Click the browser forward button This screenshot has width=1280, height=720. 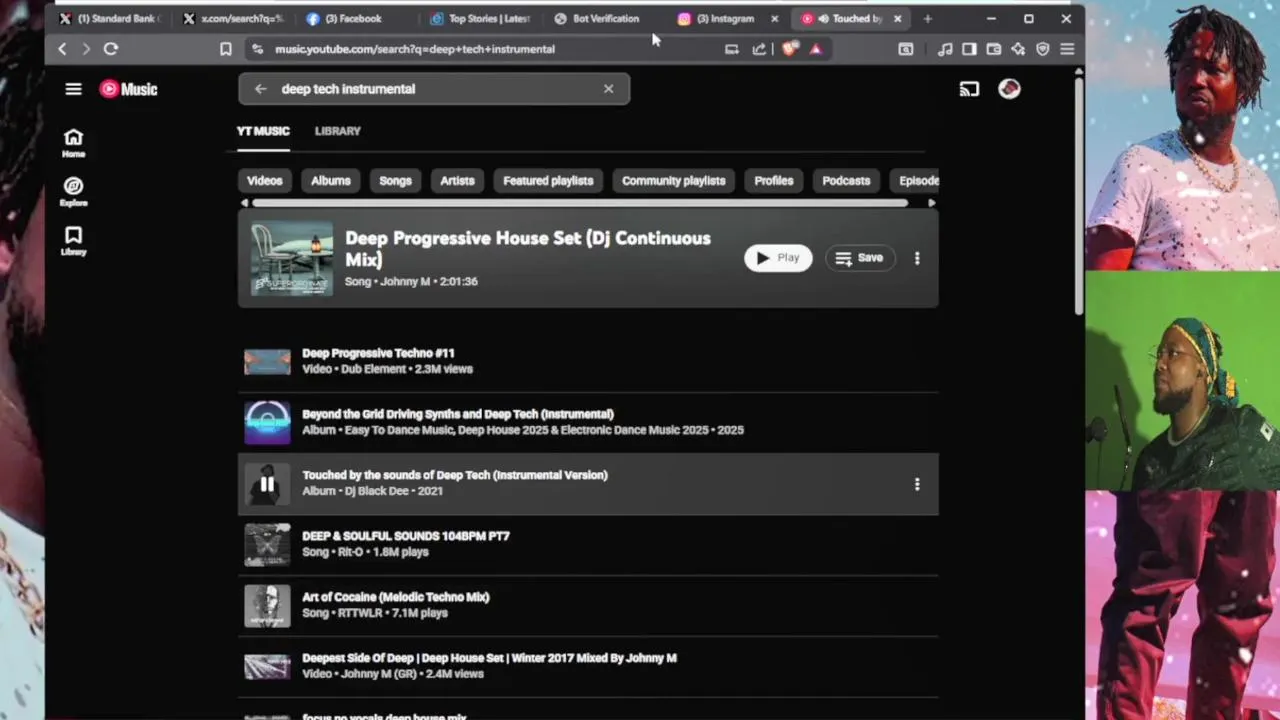pyautogui.click(x=86, y=48)
